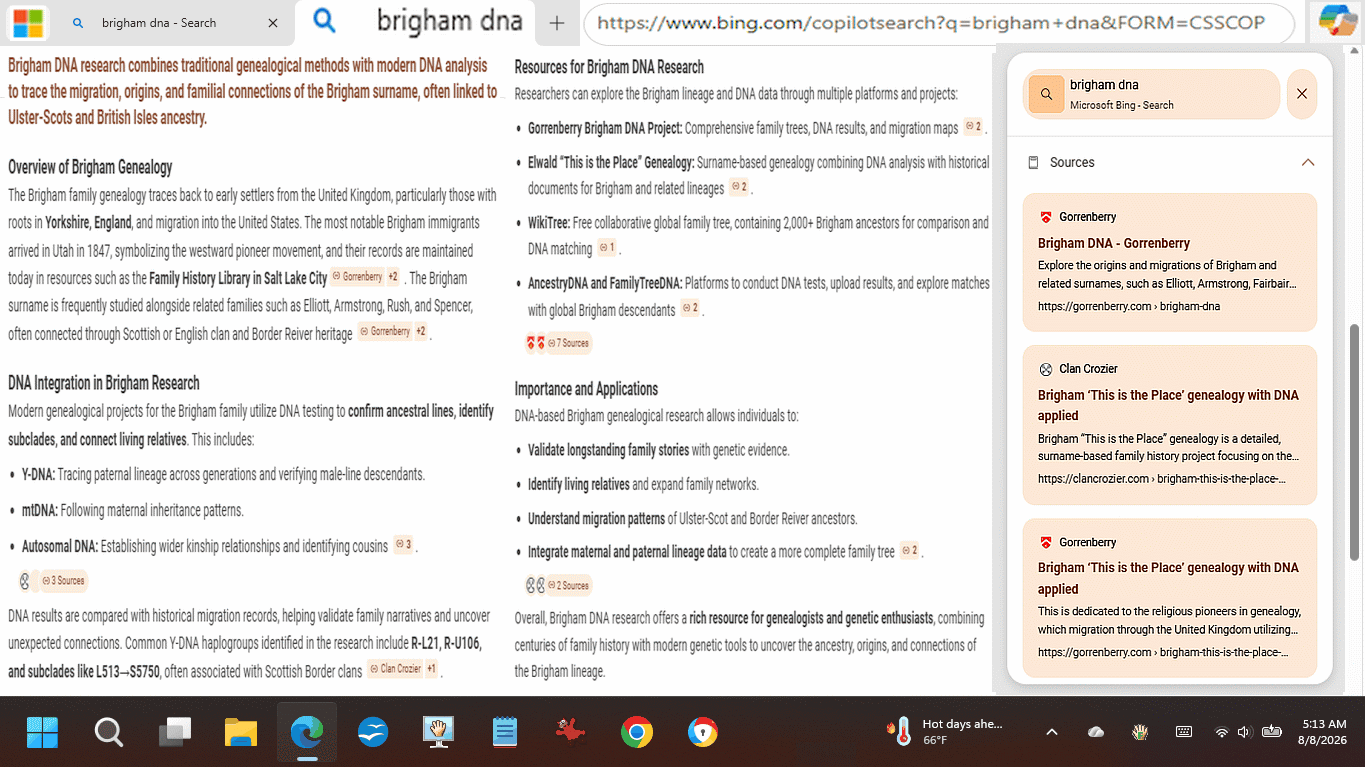Click the address bar with the Bing URL
Image resolution: width=1365 pixels, height=767 pixels.
(x=940, y=23)
